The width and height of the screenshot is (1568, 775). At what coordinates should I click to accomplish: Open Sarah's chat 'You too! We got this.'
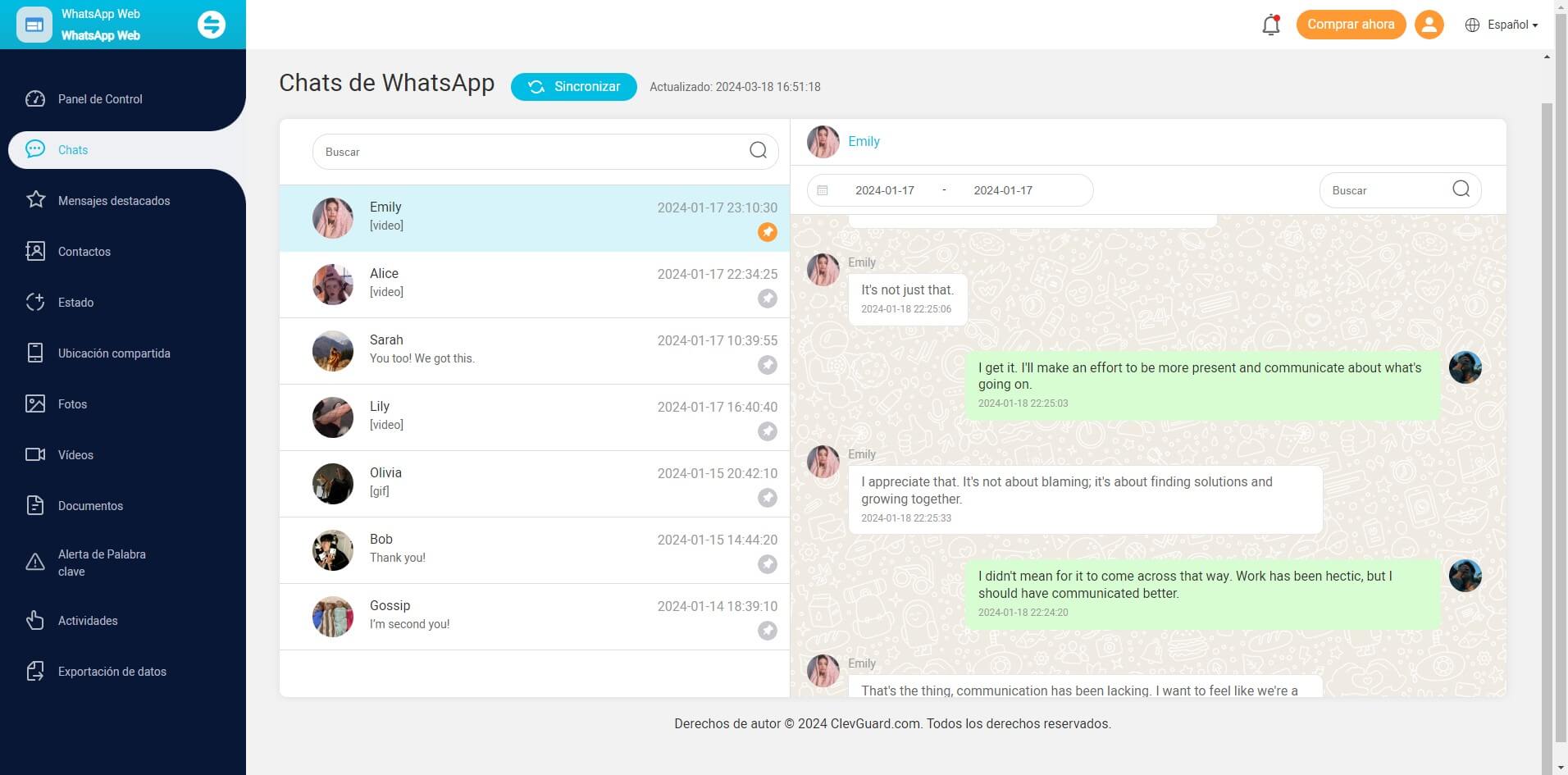(534, 351)
